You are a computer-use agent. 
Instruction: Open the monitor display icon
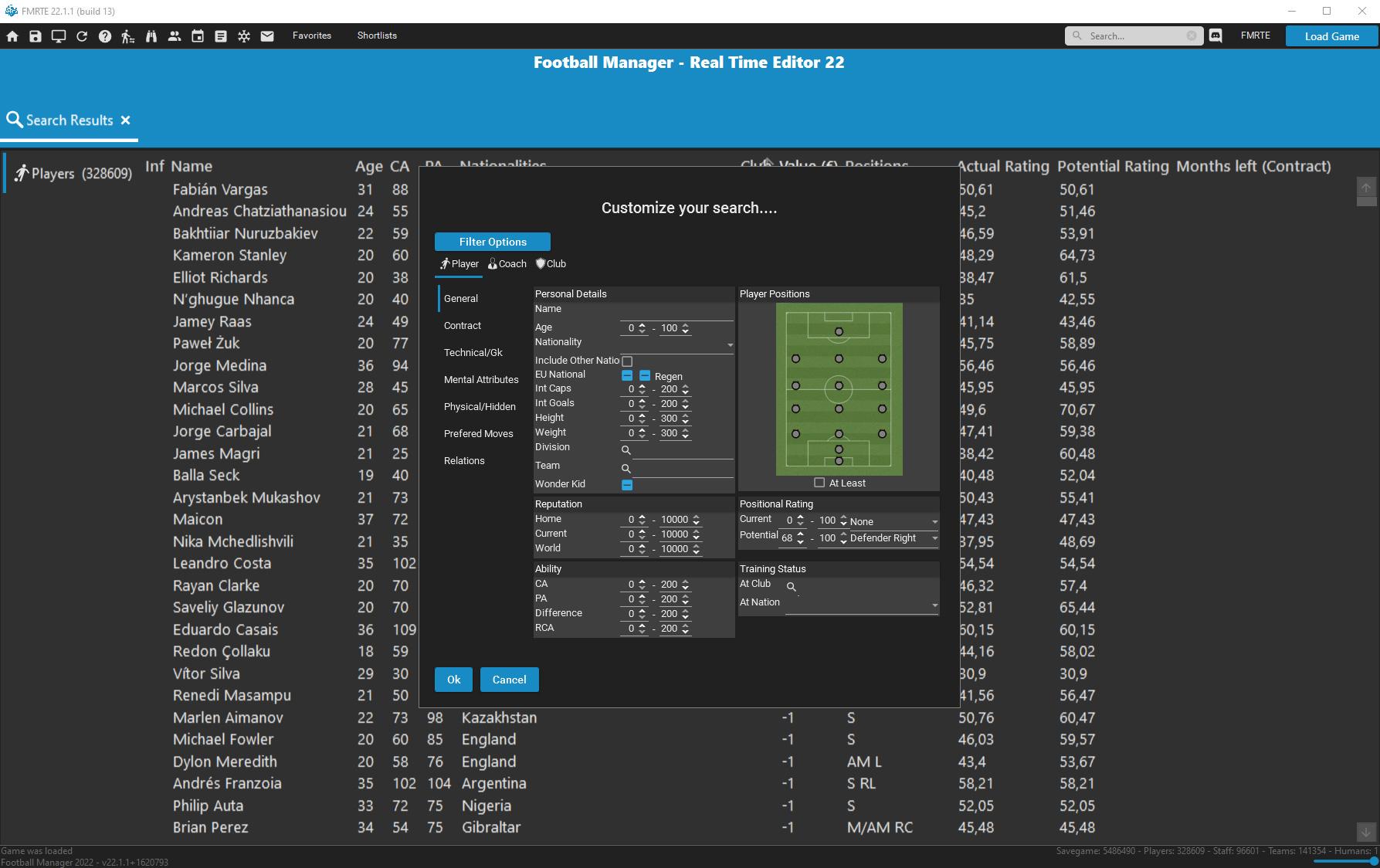pos(59,36)
